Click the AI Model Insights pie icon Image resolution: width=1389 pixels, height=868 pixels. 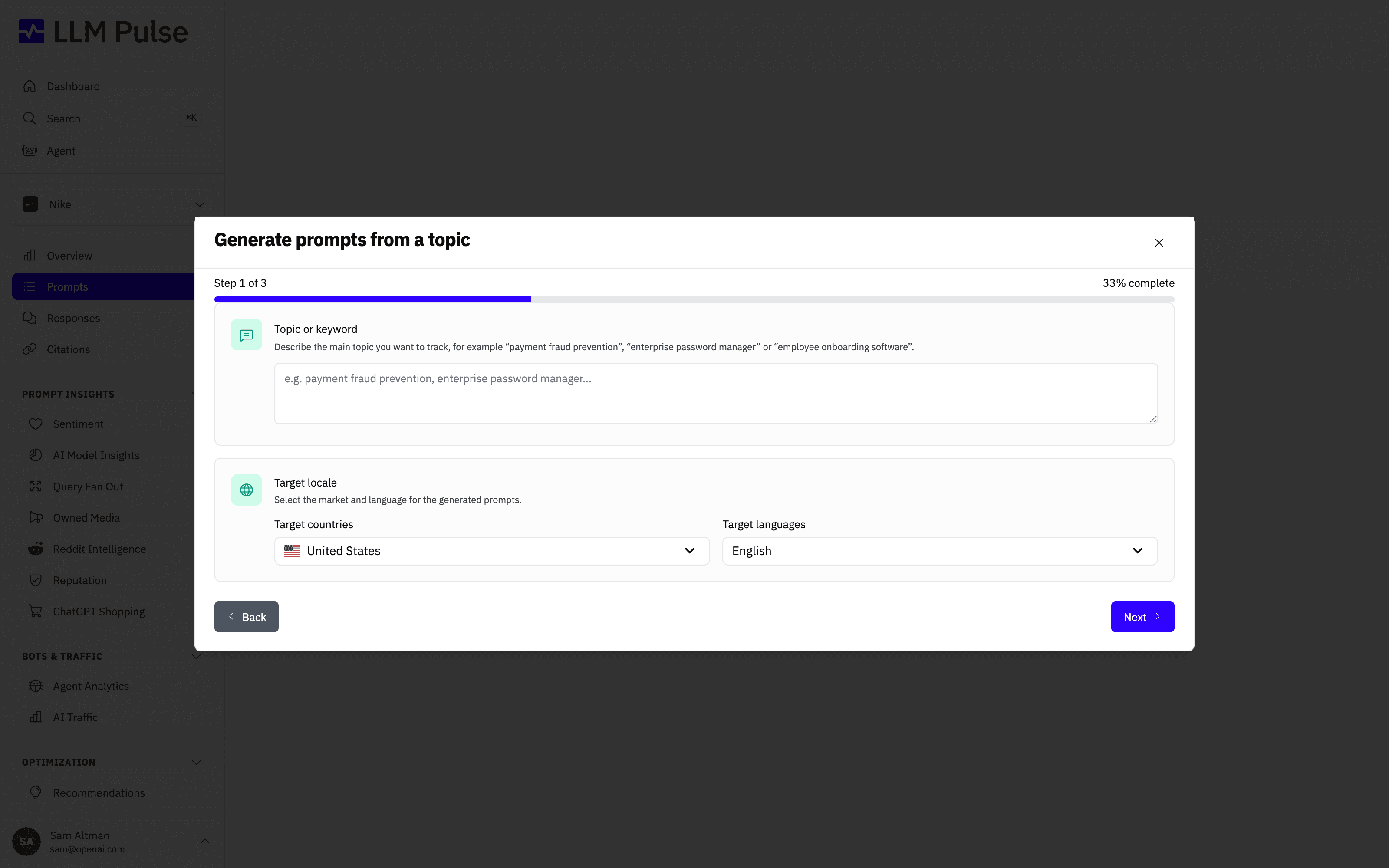pos(36,455)
